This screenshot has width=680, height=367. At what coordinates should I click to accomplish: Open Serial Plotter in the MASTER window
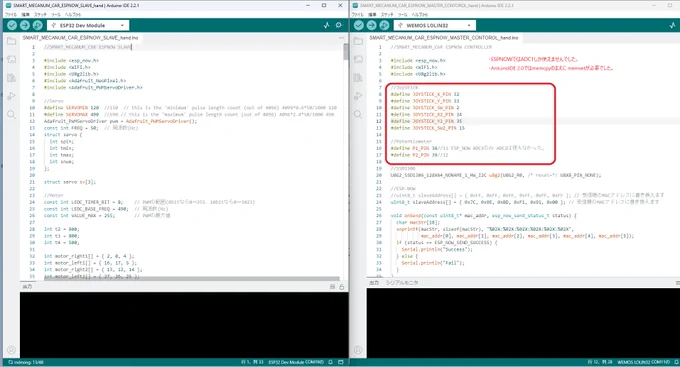(x=673, y=25)
